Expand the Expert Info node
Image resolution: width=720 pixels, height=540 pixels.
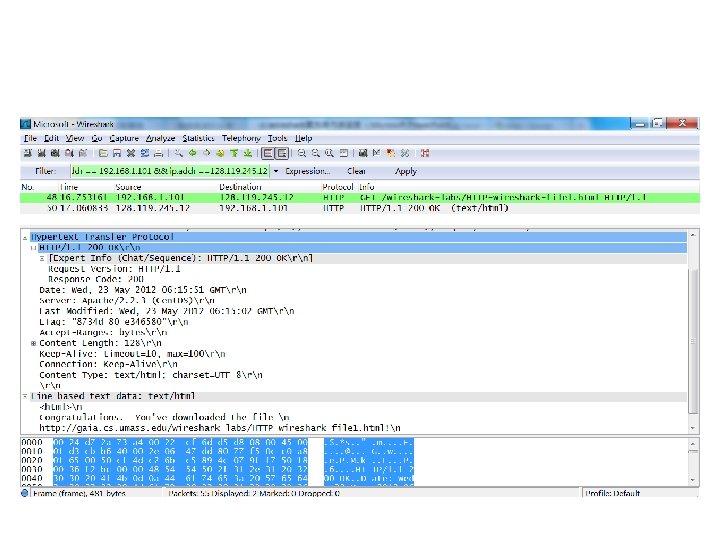pos(42,259)
